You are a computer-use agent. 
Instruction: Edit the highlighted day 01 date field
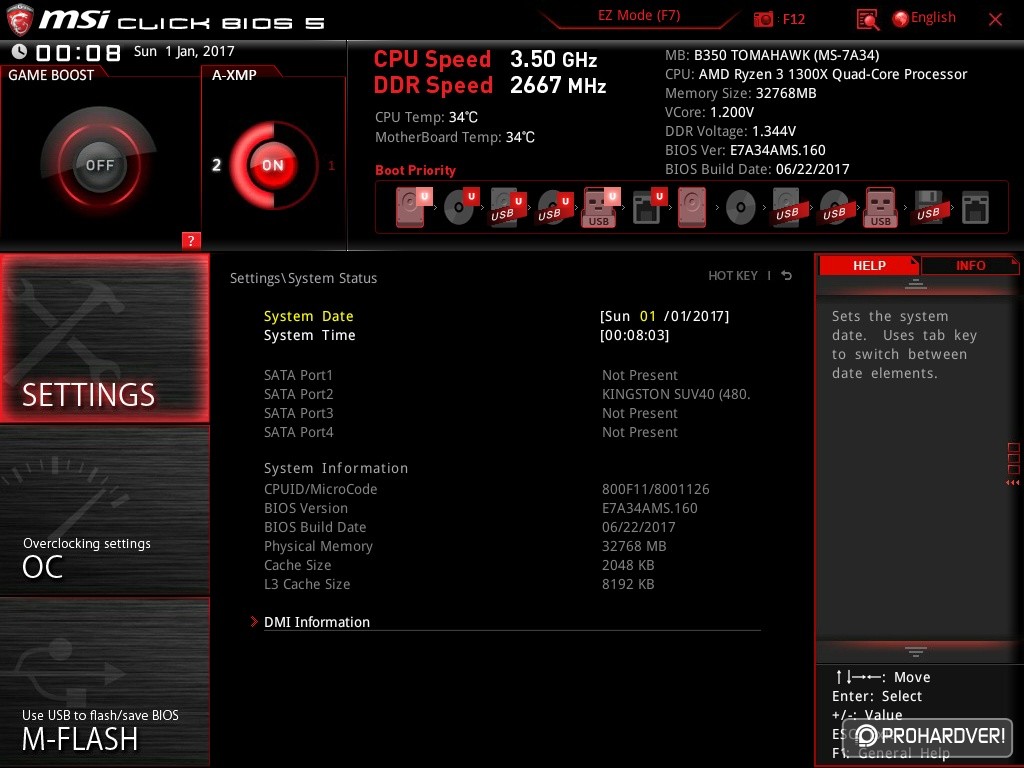click(647, 316)
